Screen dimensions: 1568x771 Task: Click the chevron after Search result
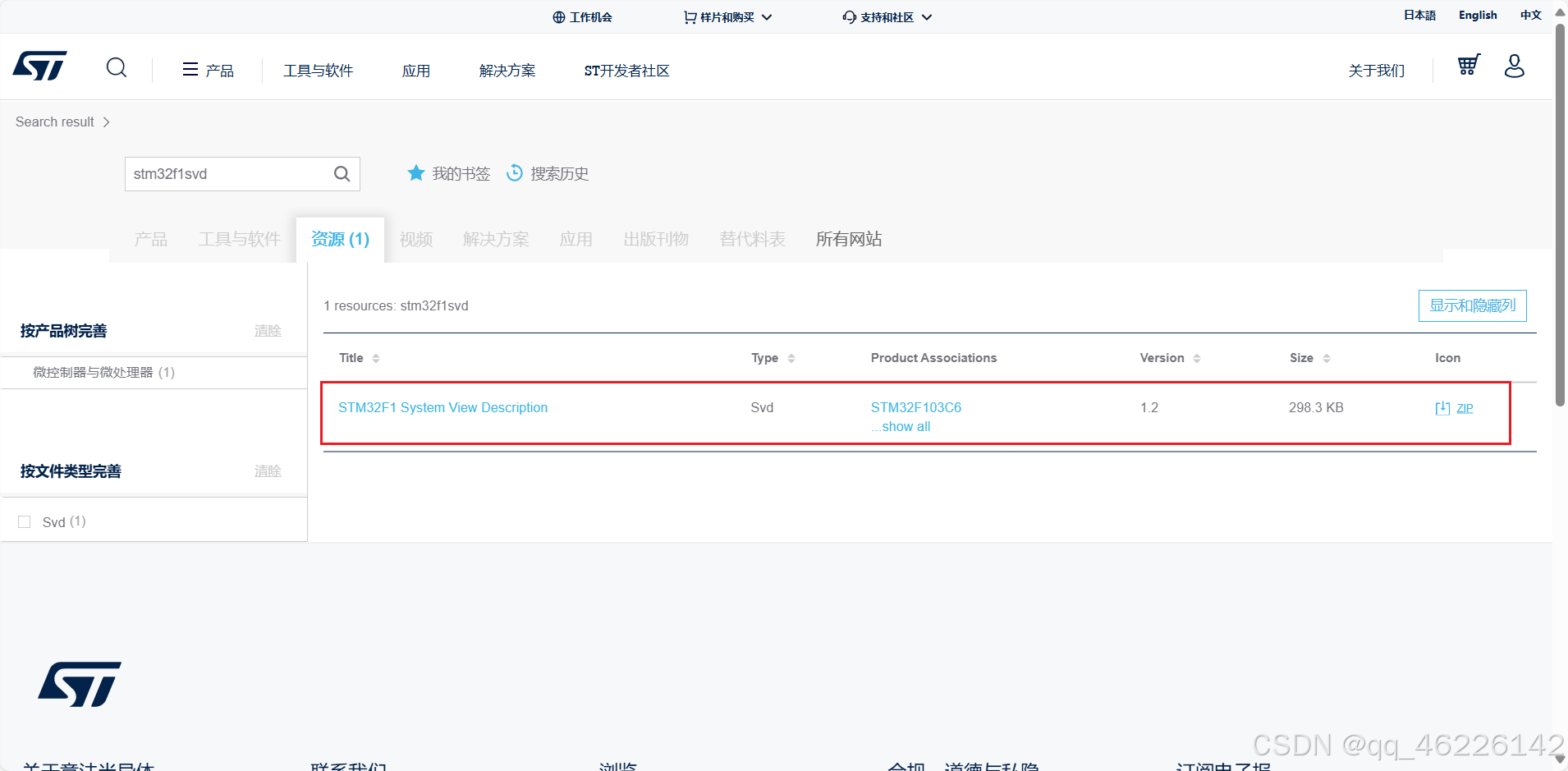(106, 122)
